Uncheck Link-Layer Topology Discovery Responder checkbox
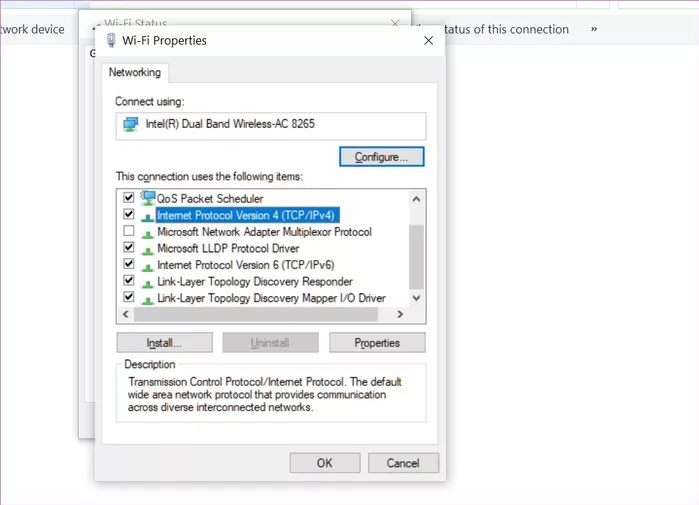The image size is (699, 505). [129, 280]
